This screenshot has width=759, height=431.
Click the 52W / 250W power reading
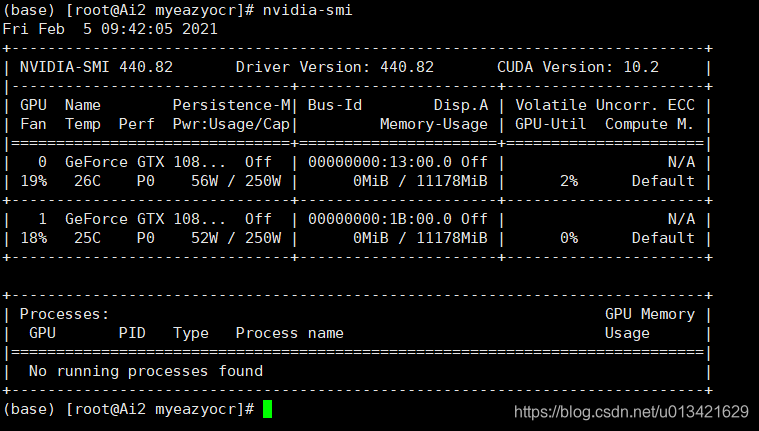pos(236,238)
